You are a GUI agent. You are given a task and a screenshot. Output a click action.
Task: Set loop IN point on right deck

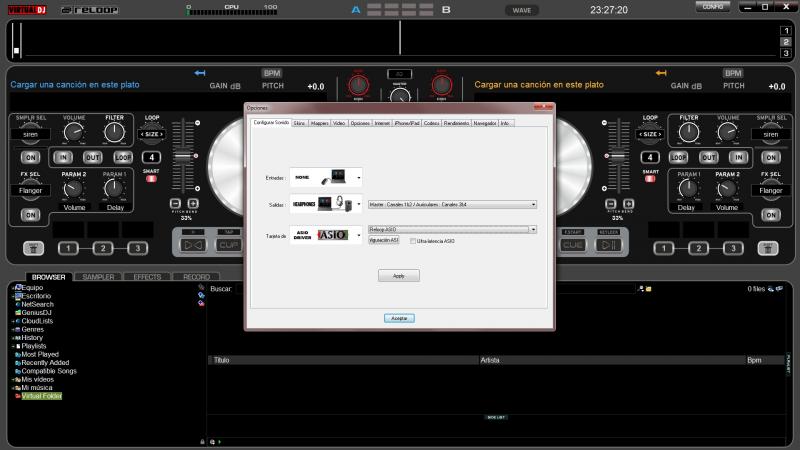click(x=738, y=157)
